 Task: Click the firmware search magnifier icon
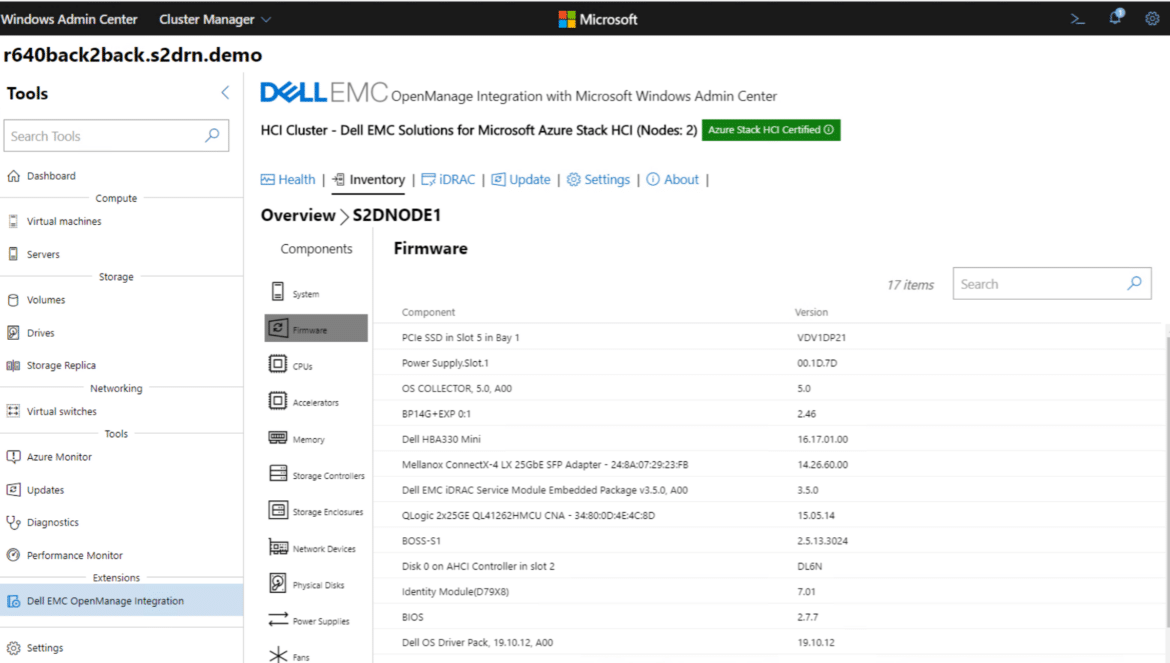pyautogui.click(x=1134, y=283)
